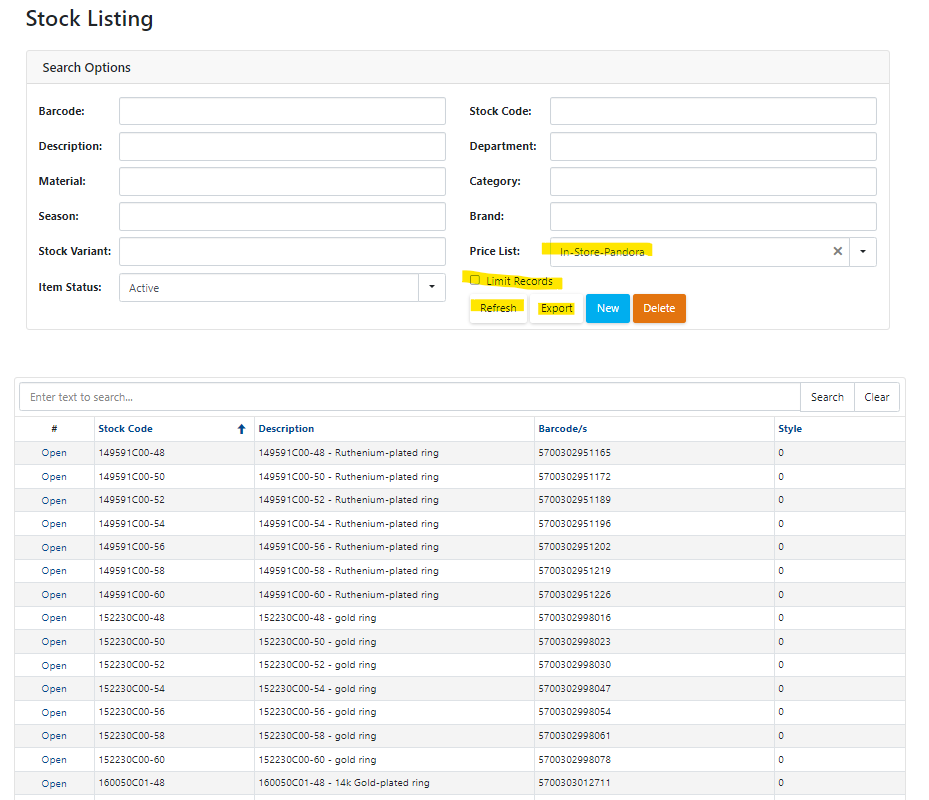The height and width of the screenshot is (800, 929).
Task: Select '149591C00-52 - Ruthenium-plated ring' description
Action: tap(348, 500)
